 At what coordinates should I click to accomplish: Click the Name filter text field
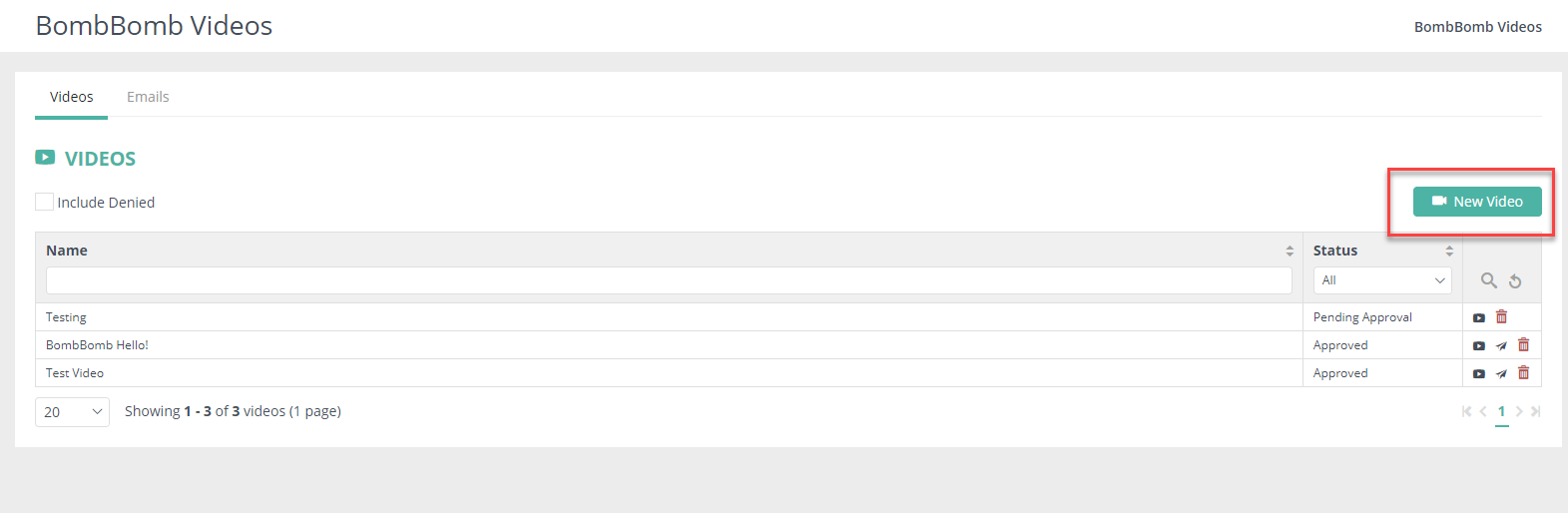[669, 280]
